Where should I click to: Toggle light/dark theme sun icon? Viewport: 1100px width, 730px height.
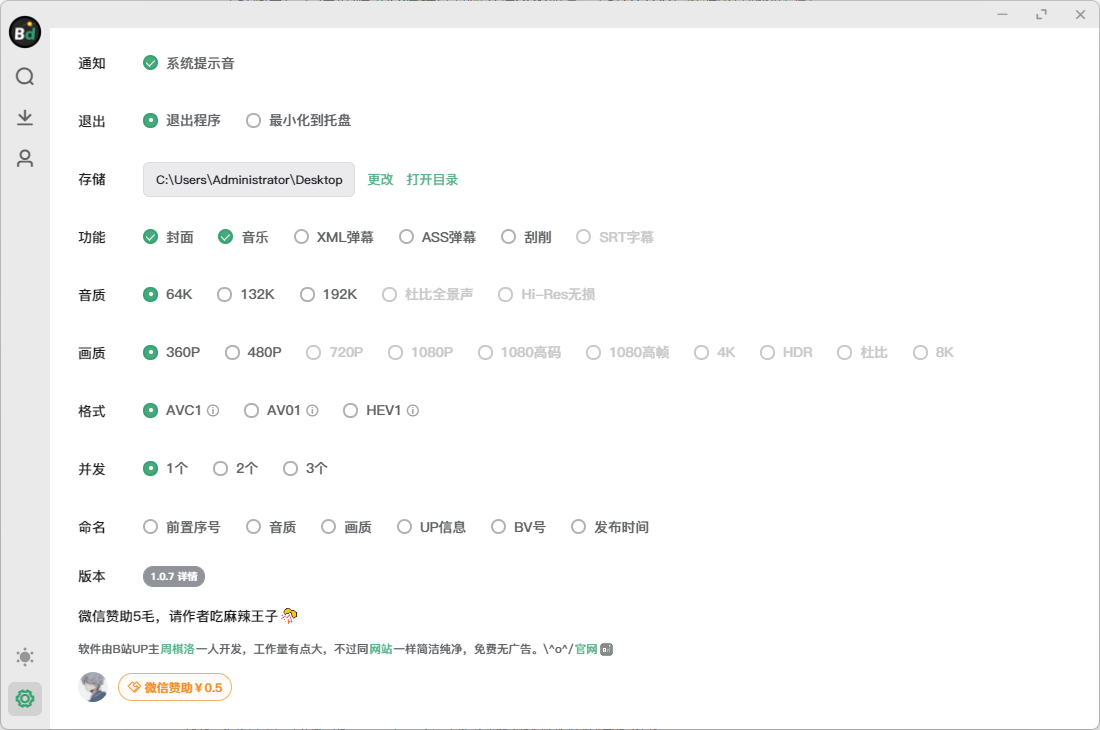25,657
